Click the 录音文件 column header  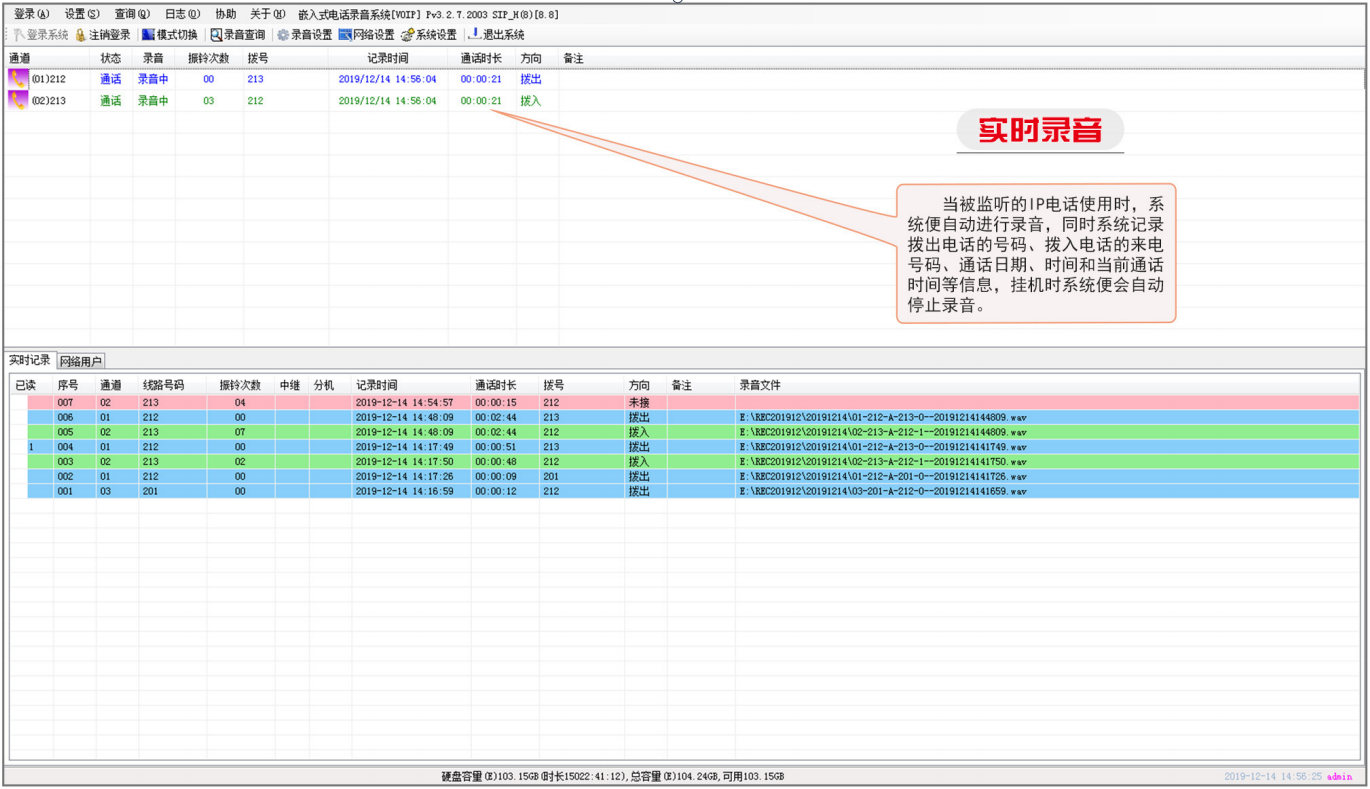760,385
